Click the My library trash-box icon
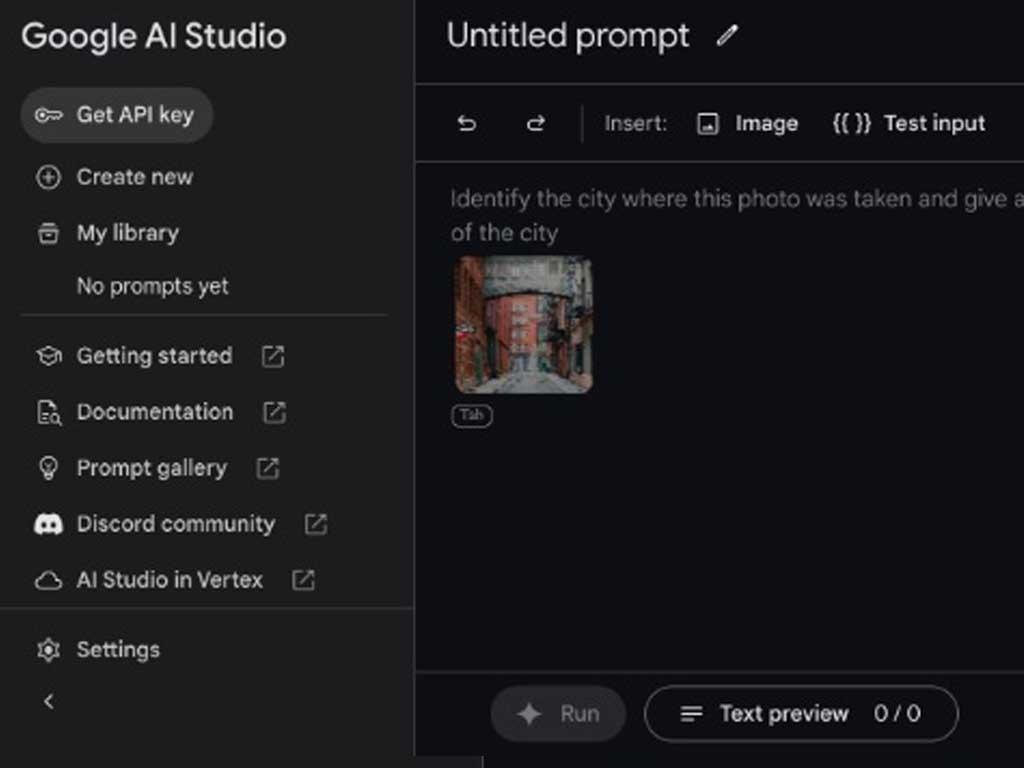Viewport: 1024px width, 768px height. coord(48,233)
